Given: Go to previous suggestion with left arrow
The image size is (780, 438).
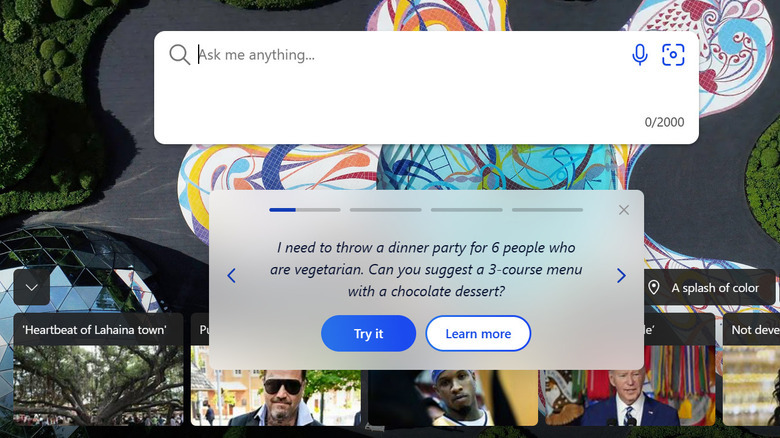Looking at the screenshot, I should [x=231, y=275].
